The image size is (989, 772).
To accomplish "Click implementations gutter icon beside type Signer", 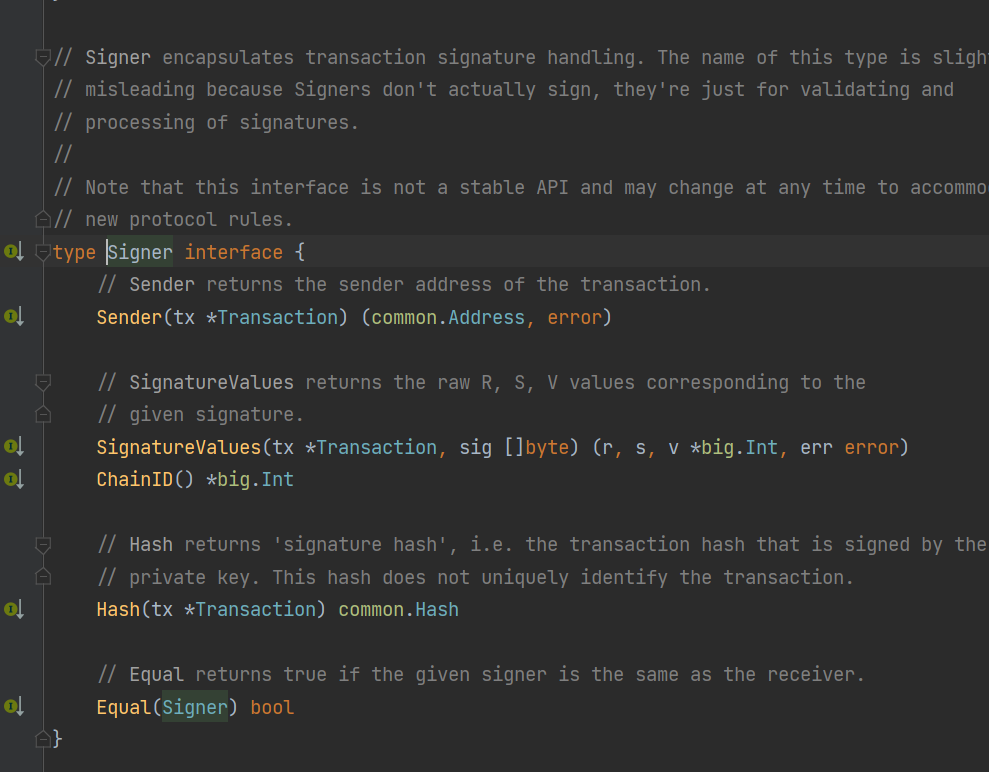I will [12, 252].
